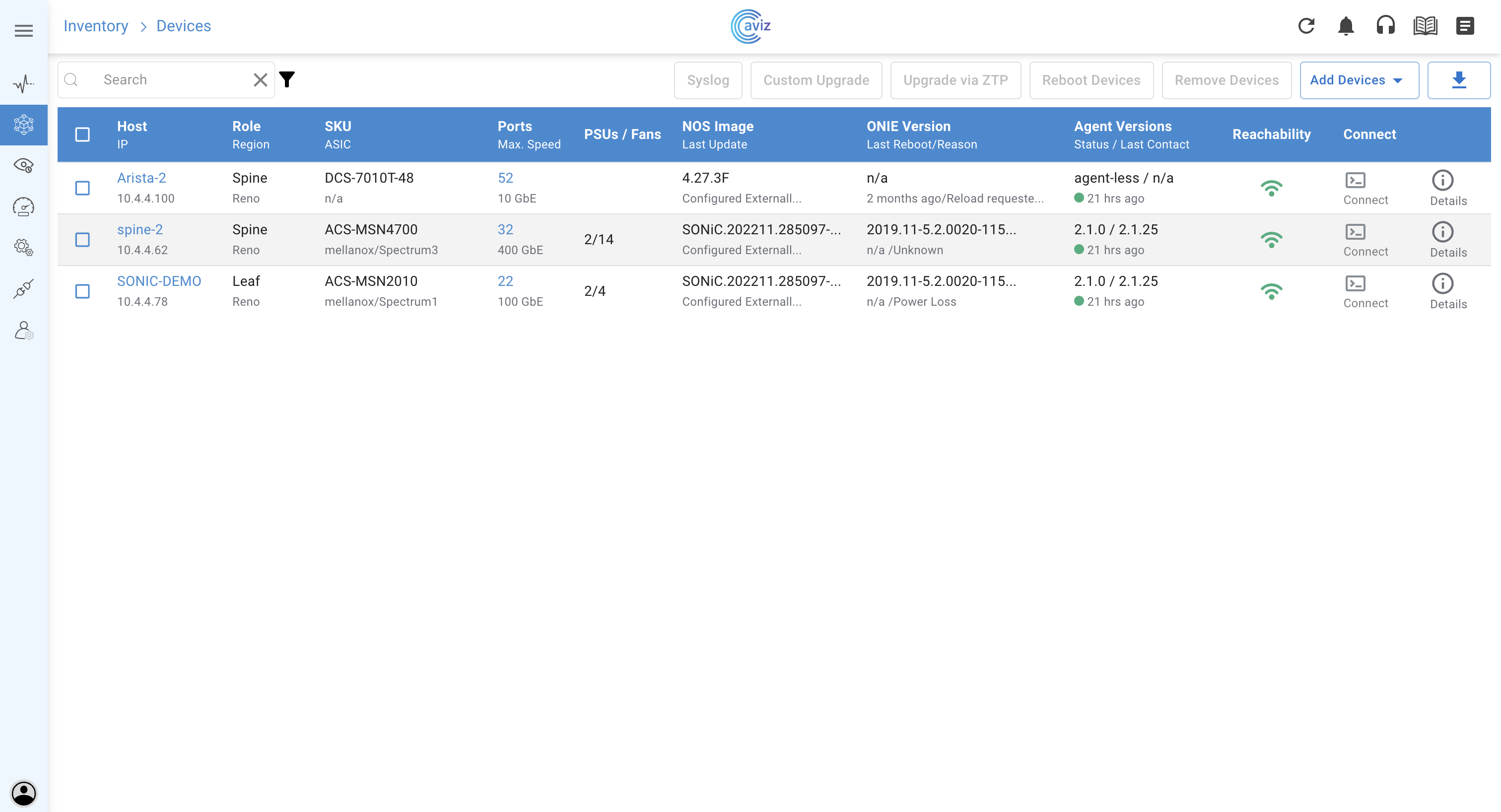Open the SONIC-DEMO host link
Image resolution: width=1501 pixels, height=812 pixels.
158,281
